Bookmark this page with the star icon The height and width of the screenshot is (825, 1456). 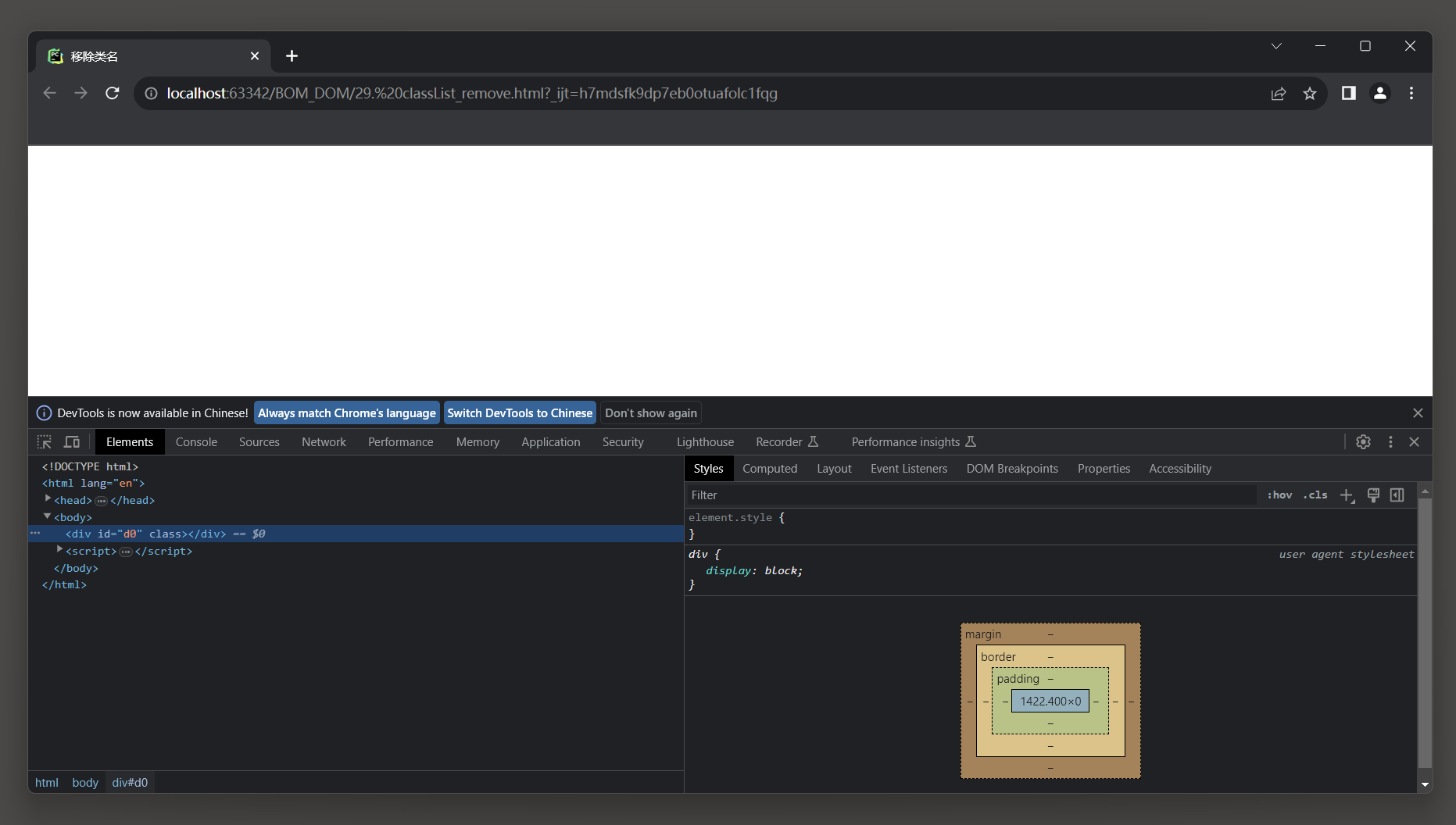[x=1310, y=93]
